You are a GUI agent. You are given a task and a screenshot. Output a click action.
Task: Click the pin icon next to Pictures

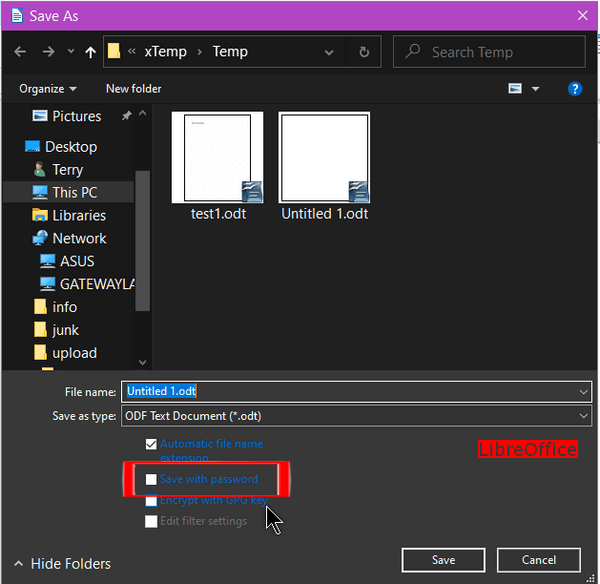tap(126, 115)
